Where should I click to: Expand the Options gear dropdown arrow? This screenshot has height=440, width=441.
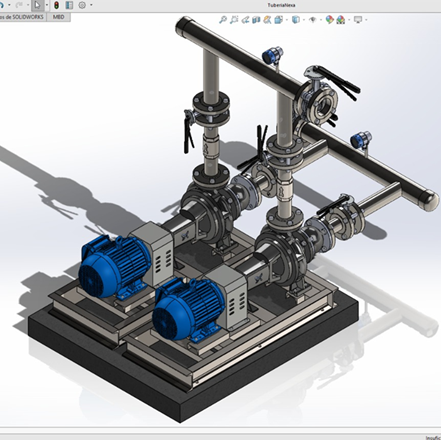(x=91, y=5)
